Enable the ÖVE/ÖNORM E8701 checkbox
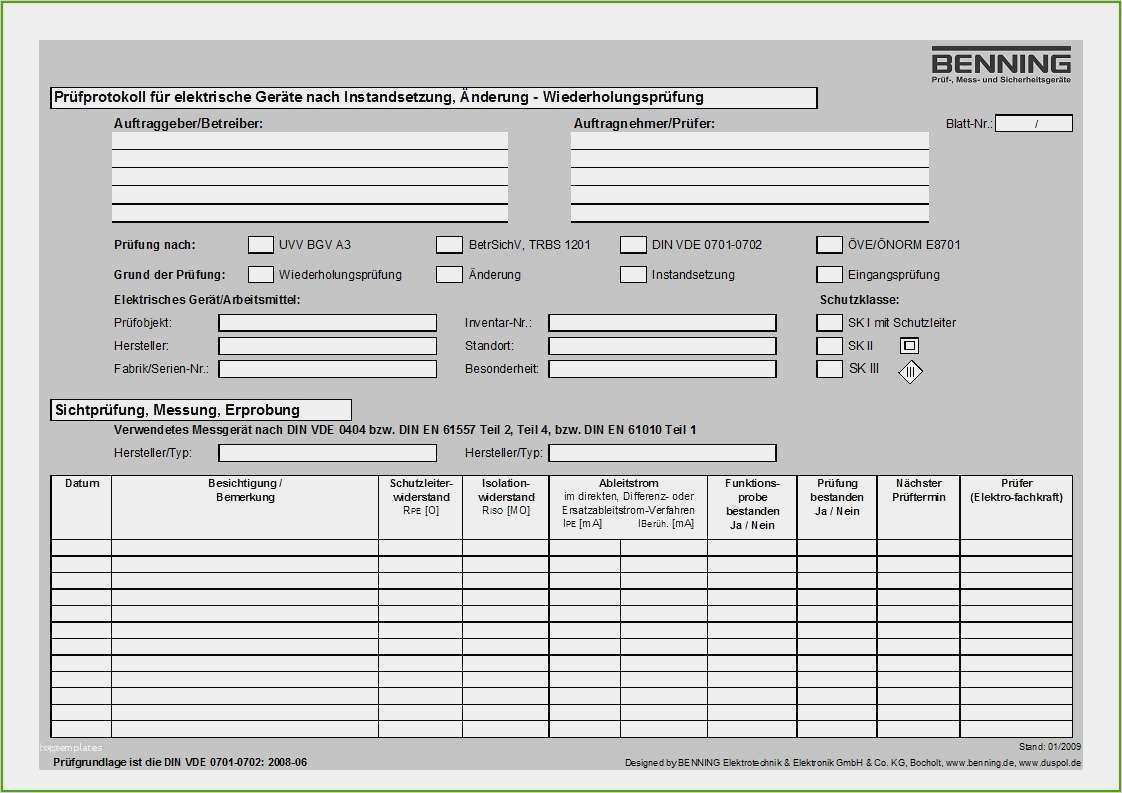1122x793 pixels. pyautogui.click(x=829, y=245)
